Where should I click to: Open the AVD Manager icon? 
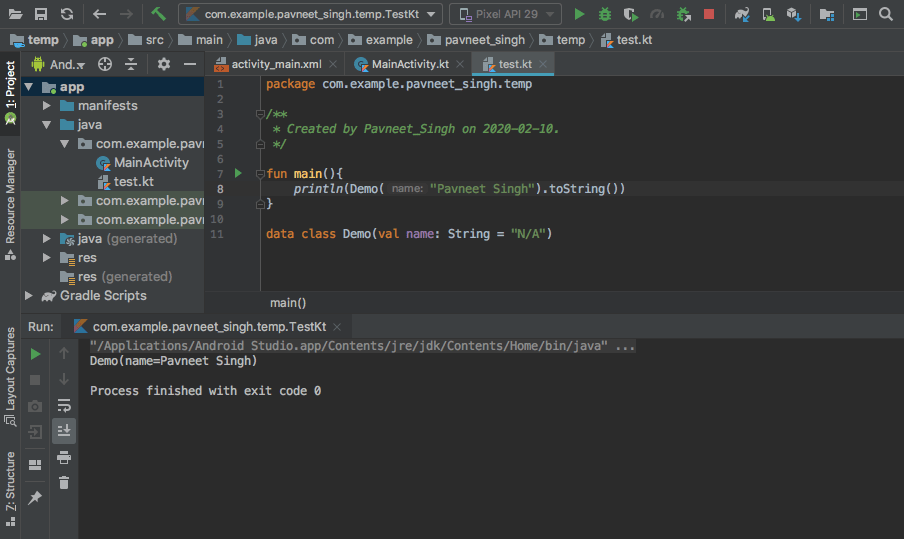[x=768, y=14]
